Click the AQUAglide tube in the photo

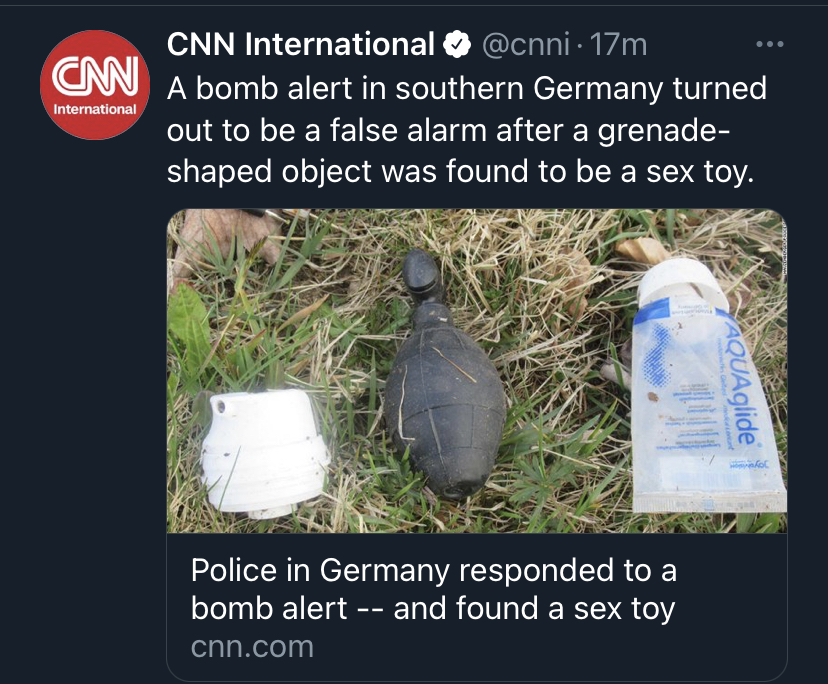[707, 390]
